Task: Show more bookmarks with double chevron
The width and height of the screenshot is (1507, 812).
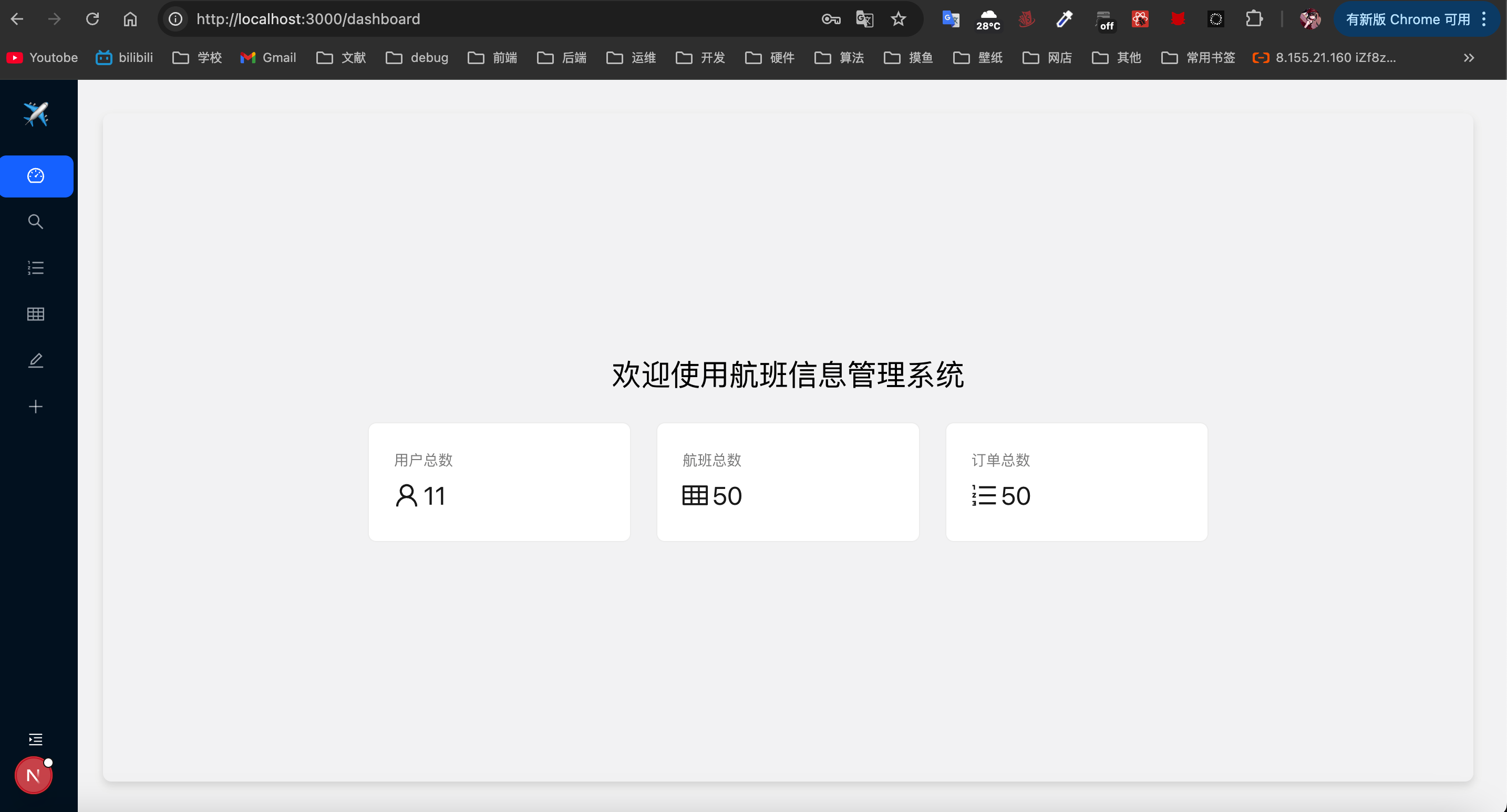Action: click(1469, 57)
